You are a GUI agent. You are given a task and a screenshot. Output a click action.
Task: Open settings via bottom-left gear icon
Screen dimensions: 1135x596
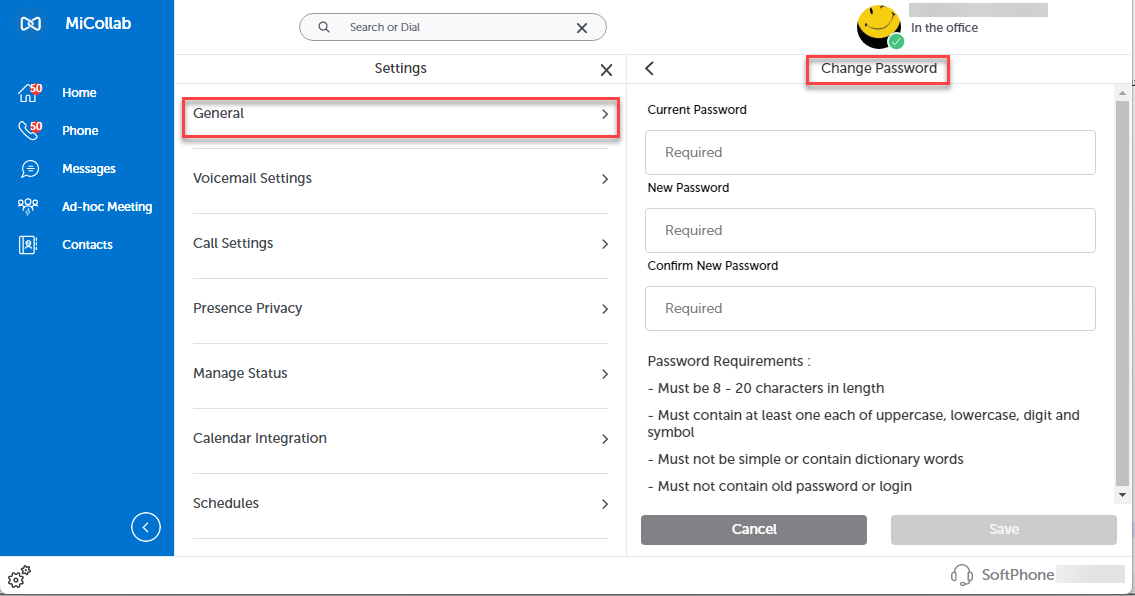(19, 576)
